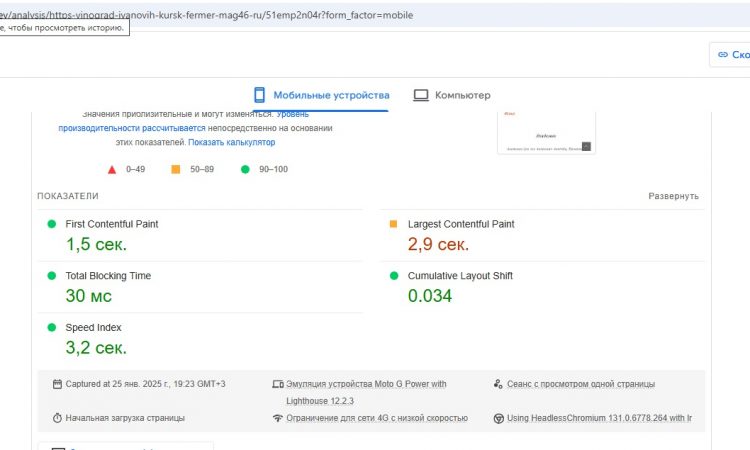Click Развернуть to expand metrics

(x=673, y=196)
